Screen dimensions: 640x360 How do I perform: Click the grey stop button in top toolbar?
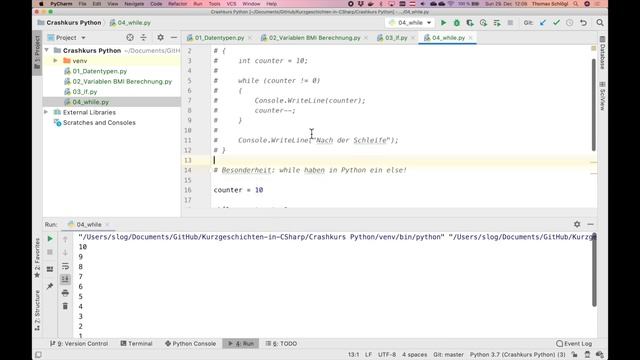point(510,23)
